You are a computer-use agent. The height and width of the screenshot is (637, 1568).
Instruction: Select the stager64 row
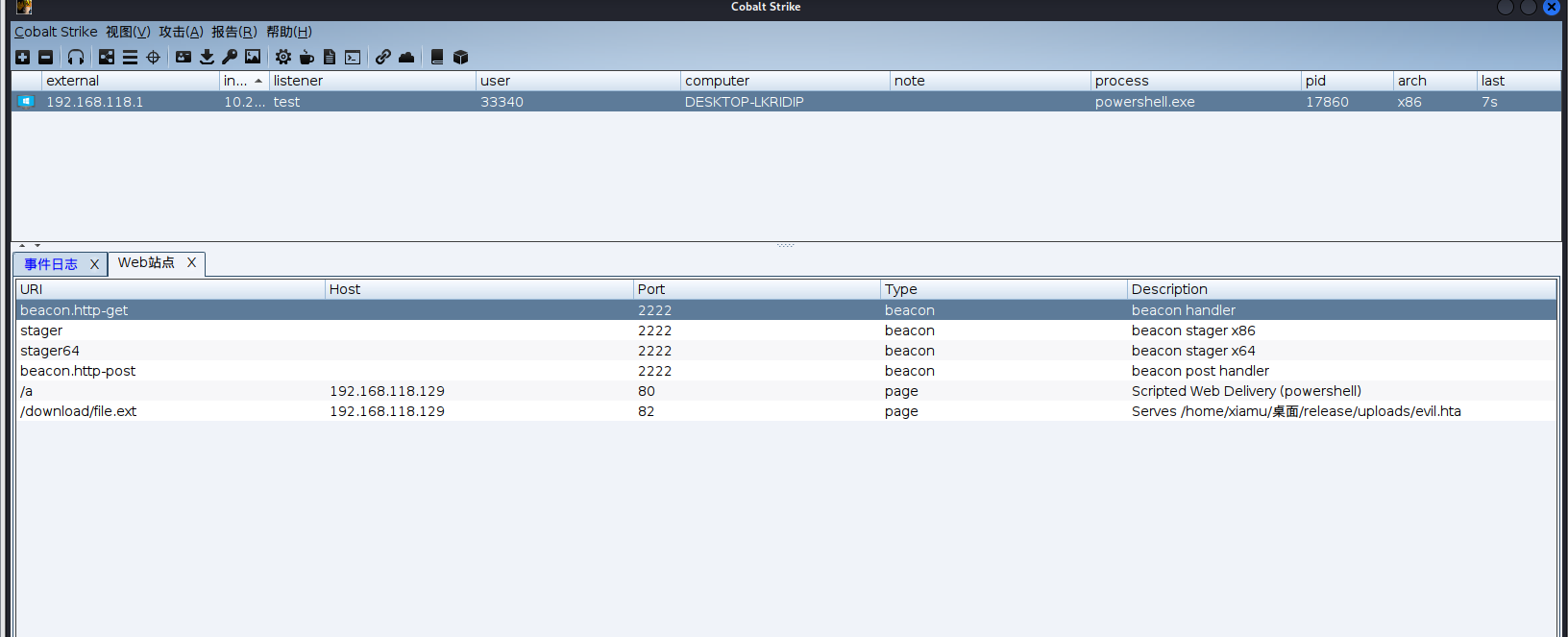click(786, 351)
